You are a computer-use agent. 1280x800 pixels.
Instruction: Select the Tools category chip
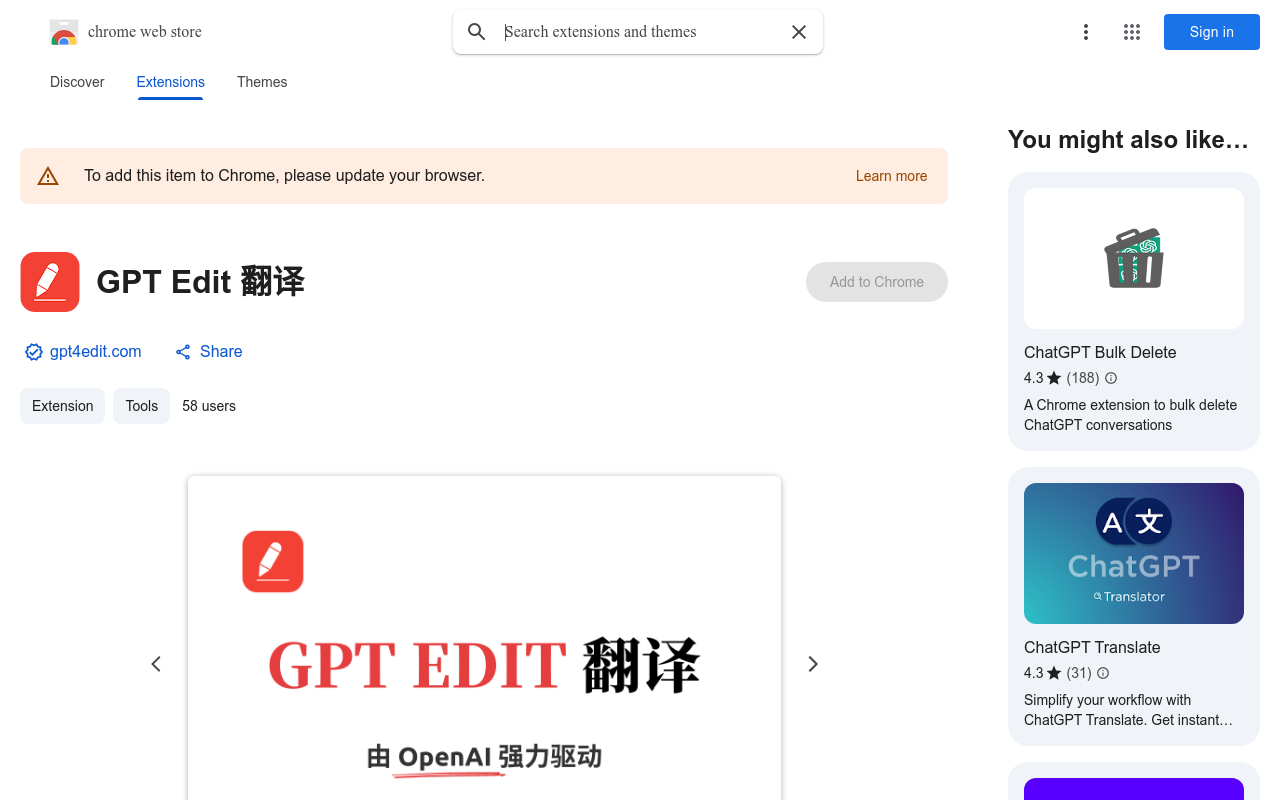tap(142, 406)
